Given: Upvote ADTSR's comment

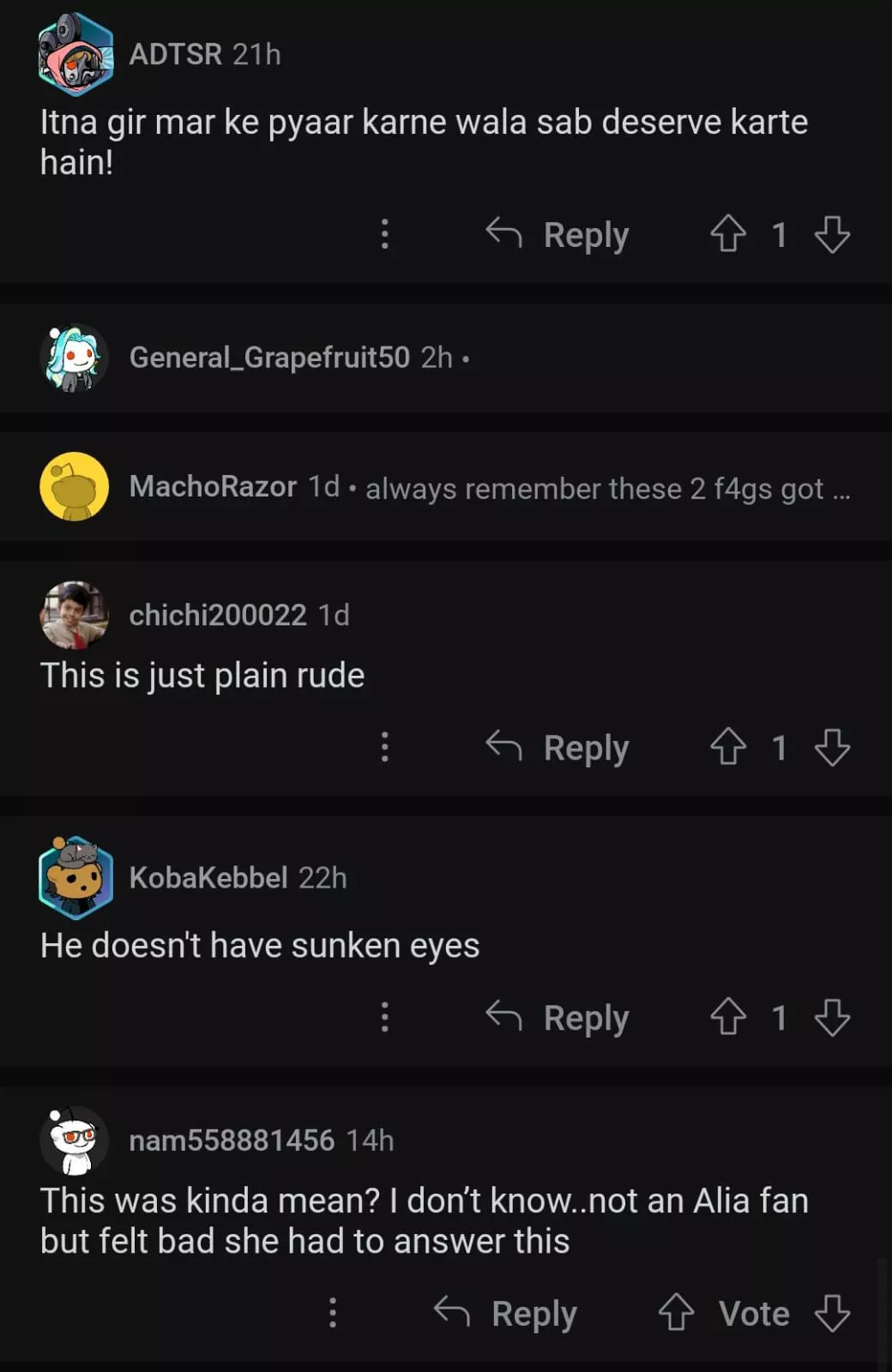Looking at the screenshot, I should [728, 234].
